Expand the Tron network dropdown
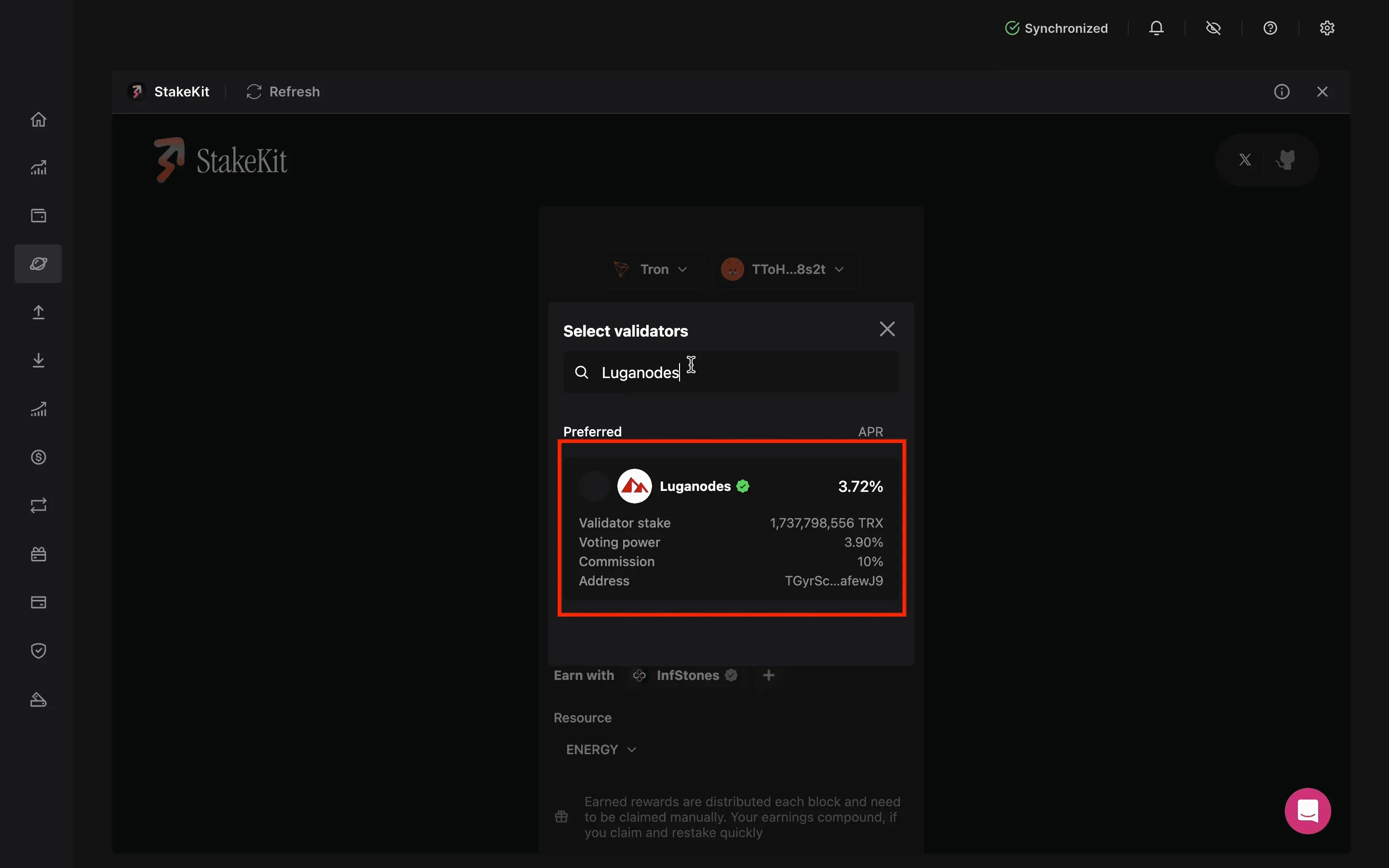 pyautogui.click(x=651, y=269)
